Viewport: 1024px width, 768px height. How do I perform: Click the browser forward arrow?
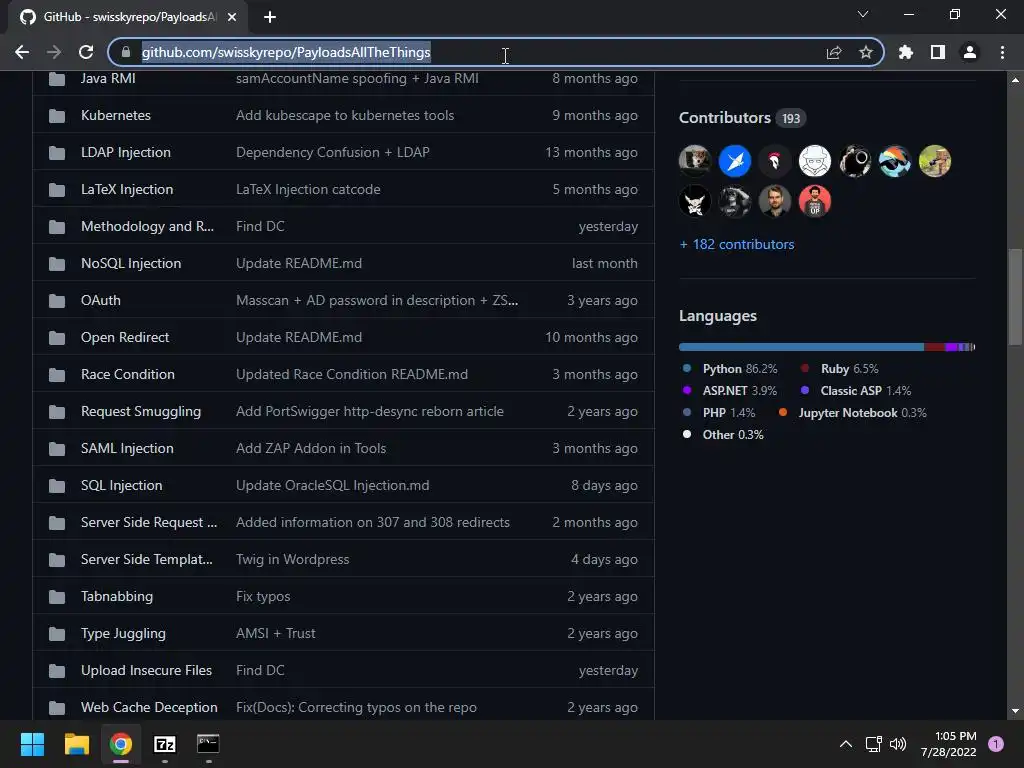pos(54,52)
